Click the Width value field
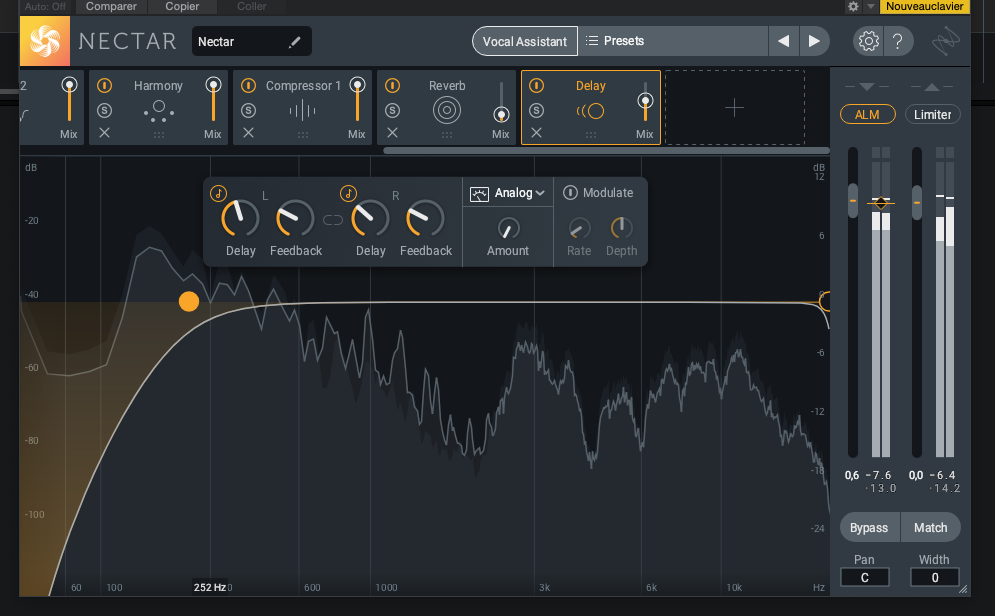Viewport: 995px width, 616px height. click(x=934, y=577)
